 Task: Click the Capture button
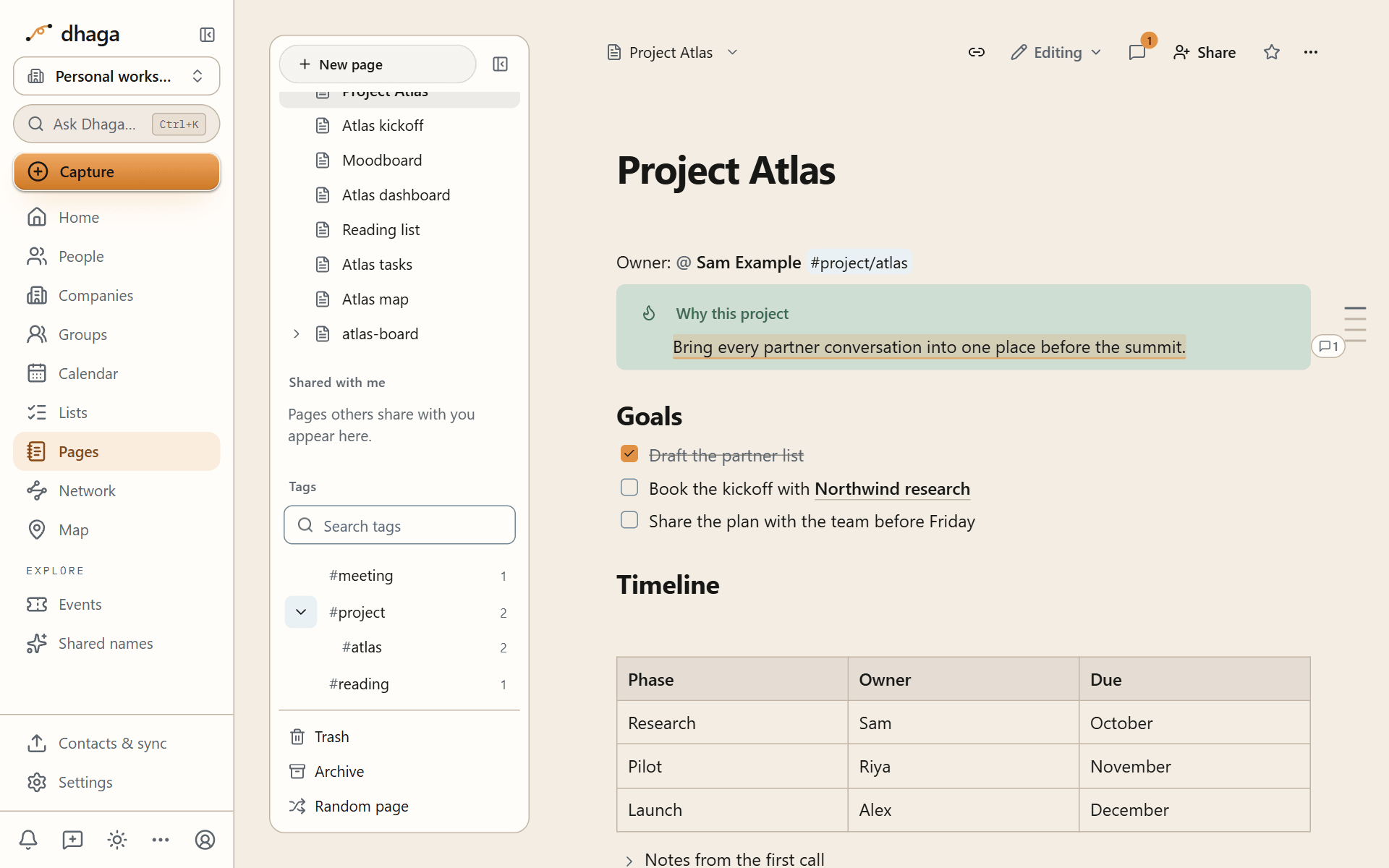116,171
